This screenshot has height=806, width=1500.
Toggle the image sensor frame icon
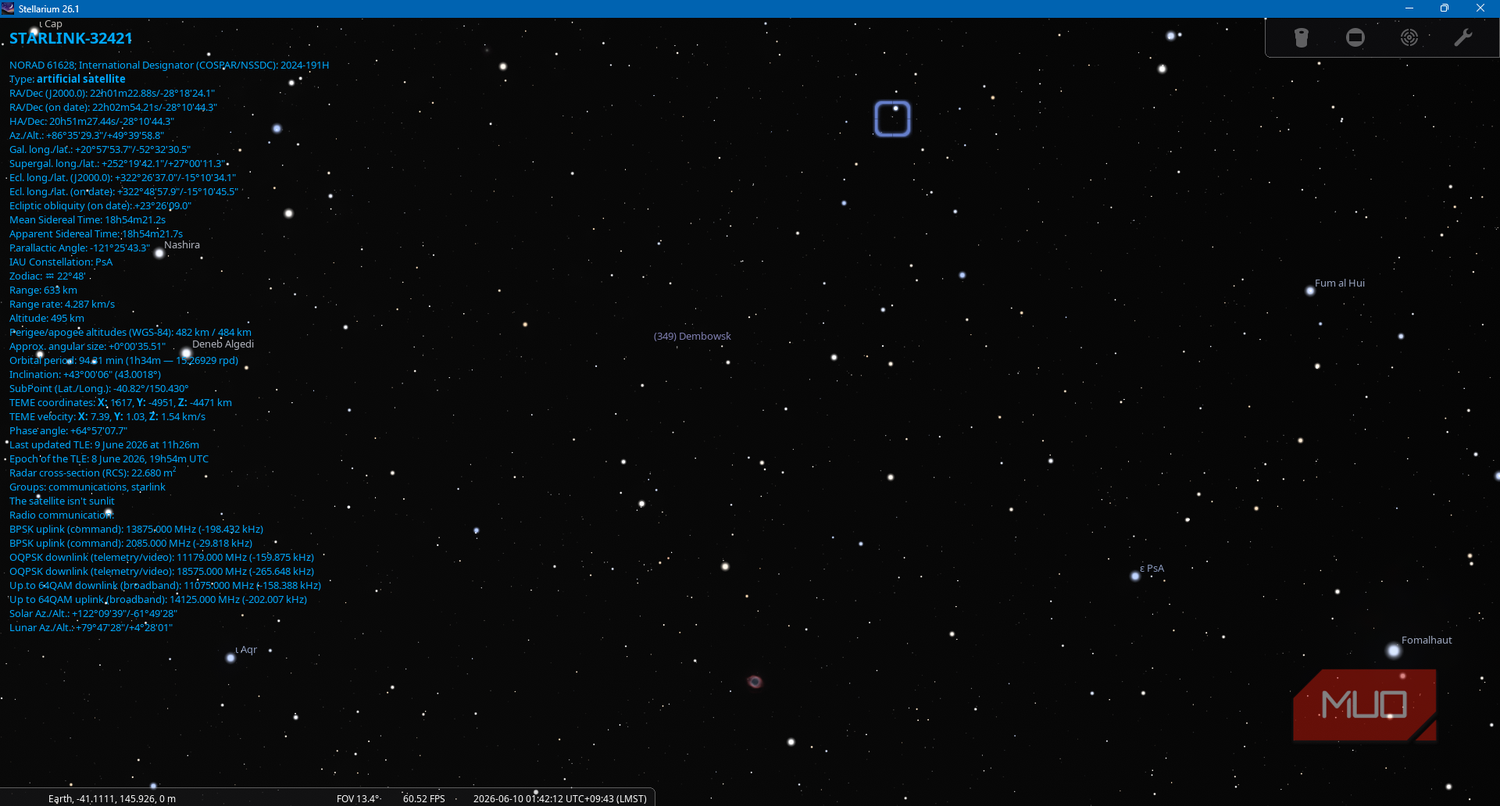pos(1355,38)
